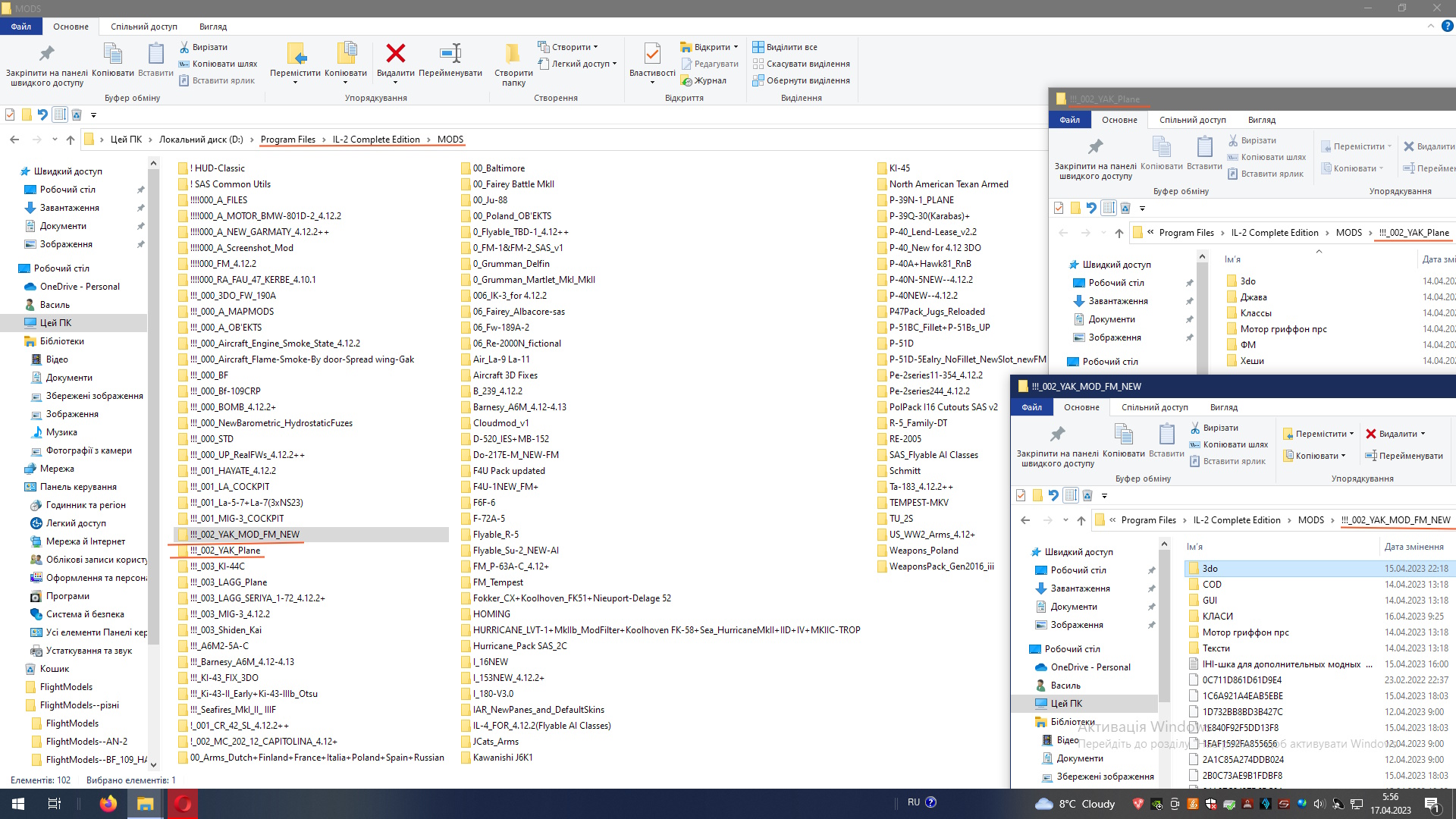Click Properties (Властивості) icon in main ribbon
Viewport: 1456px width, 819px height.
point(651,53)
